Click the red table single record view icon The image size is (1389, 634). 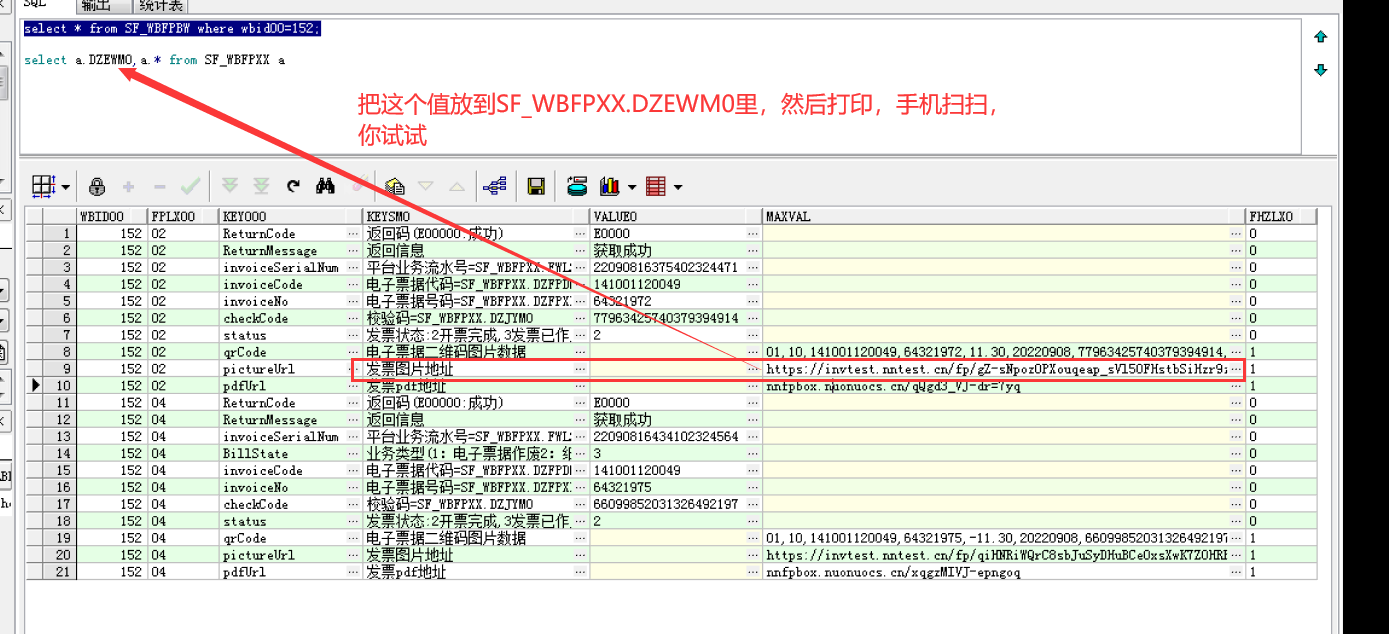click(x=656, y=186)
